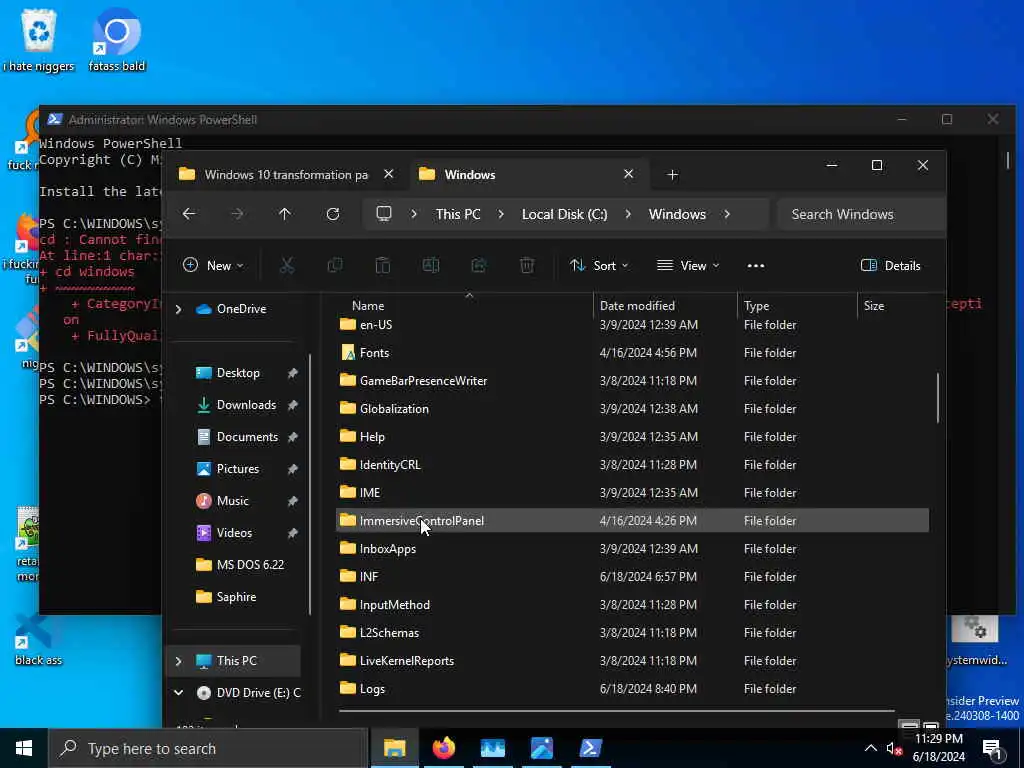Click Local Disk (C:) breadcrumb
Image resolution: width=1024 pixels, height=768 pixels.
click(x=564, y=214)
